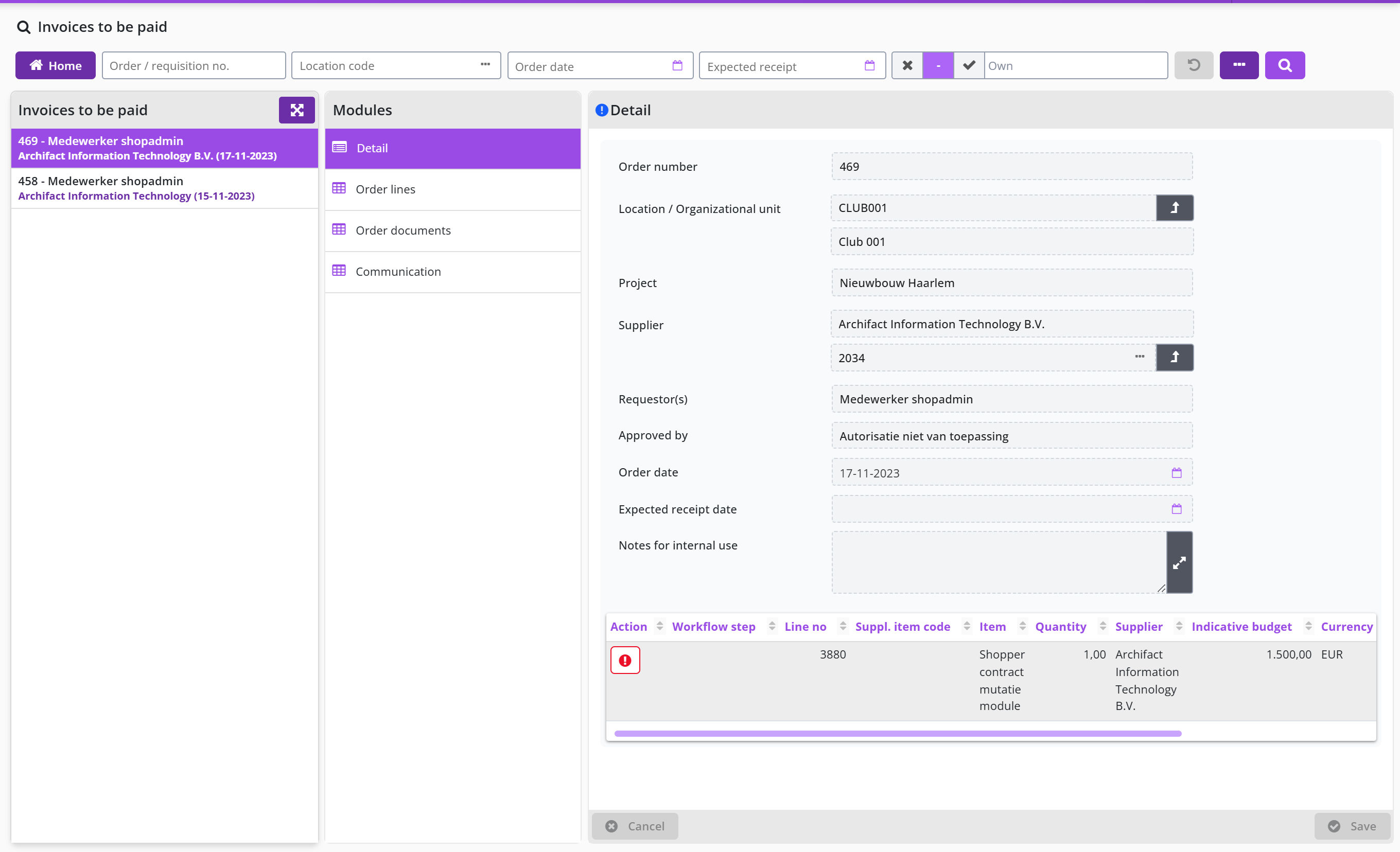Select the X option of Own toggle
Image resolution: width=1400 pixels, height=852 pixels.
907,65
